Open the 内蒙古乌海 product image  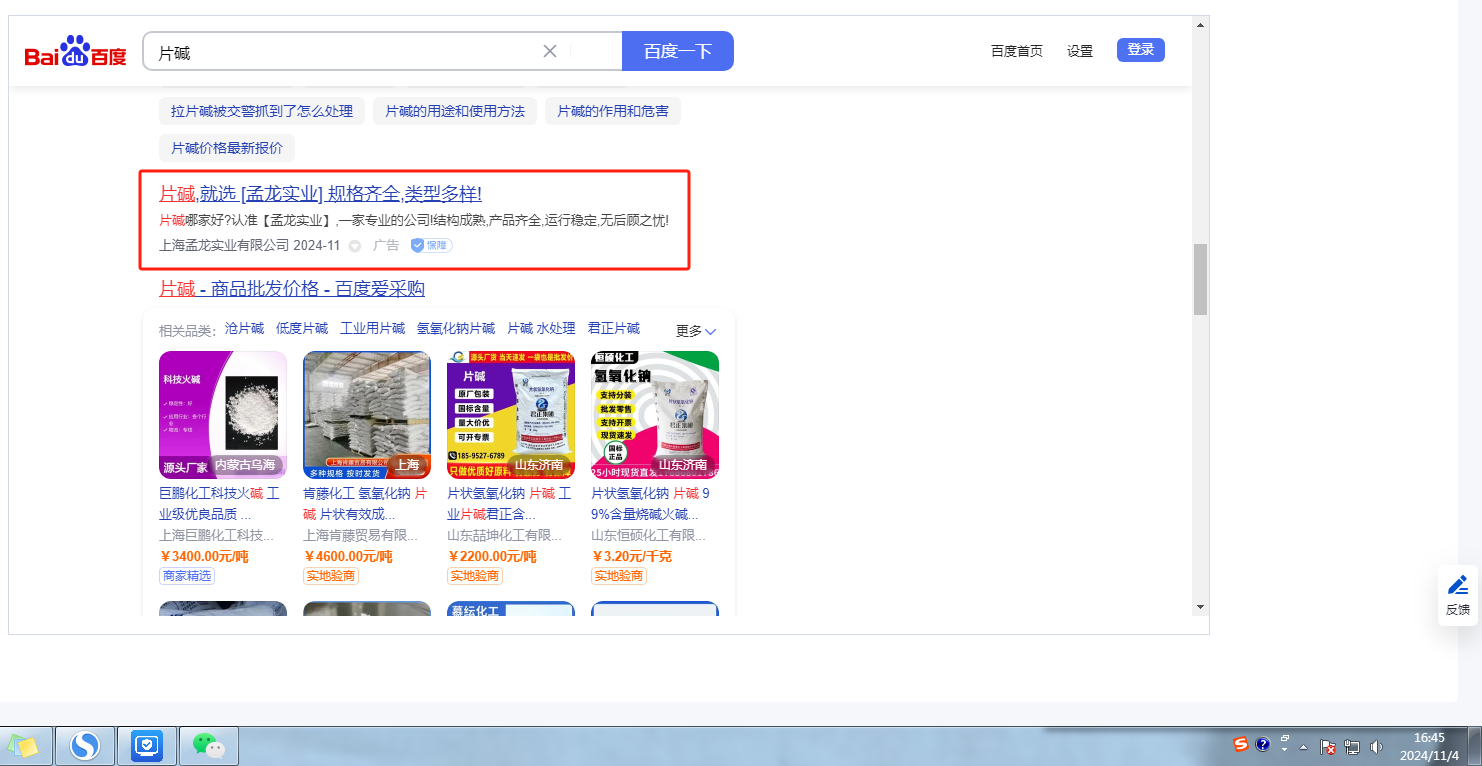pyautogui.click(x=223, y=415)
